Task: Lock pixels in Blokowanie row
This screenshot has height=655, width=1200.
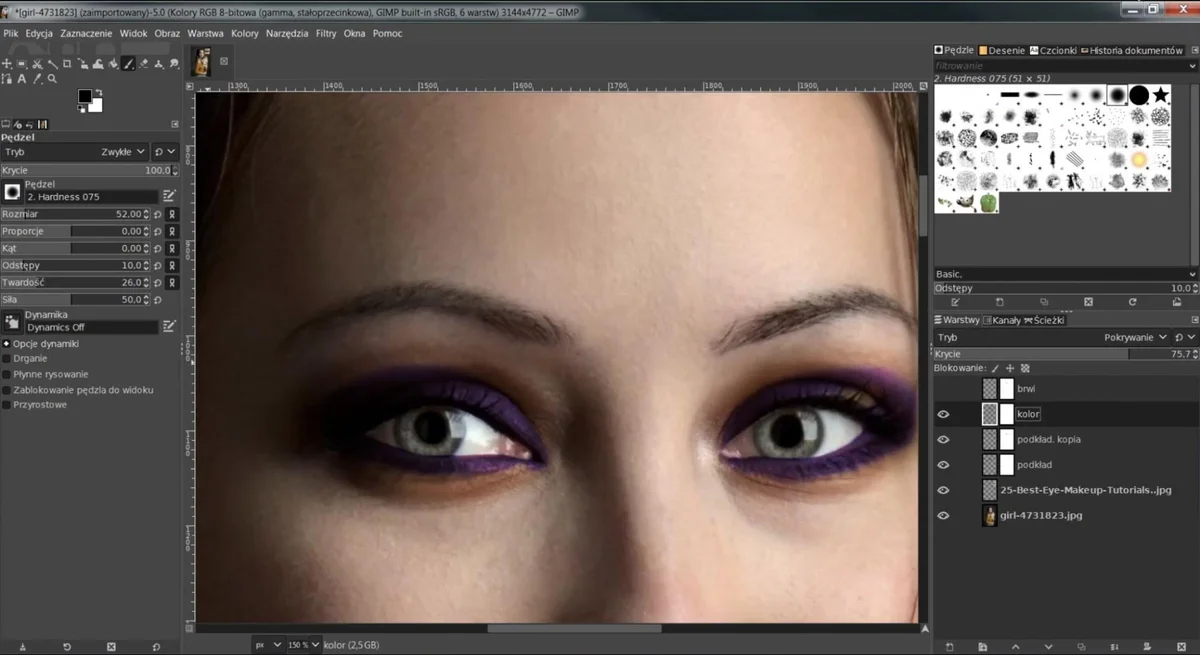Action: pyautogui.click(x=995, y=369)
